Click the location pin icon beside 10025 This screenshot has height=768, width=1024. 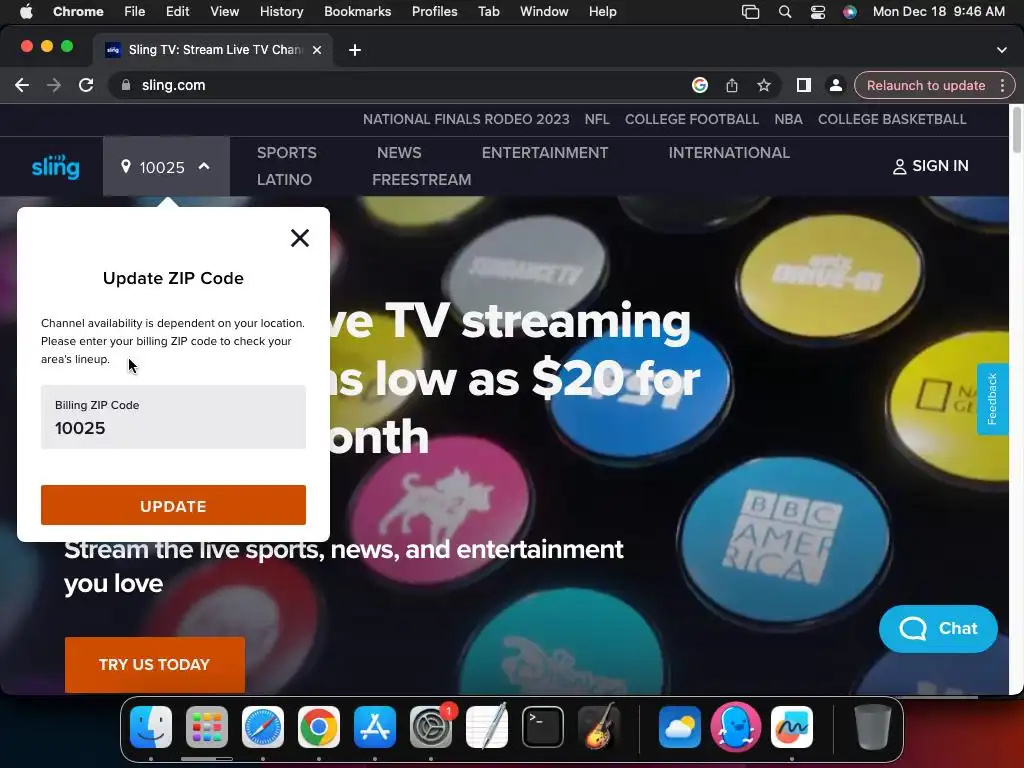click(x=126, y=167)
